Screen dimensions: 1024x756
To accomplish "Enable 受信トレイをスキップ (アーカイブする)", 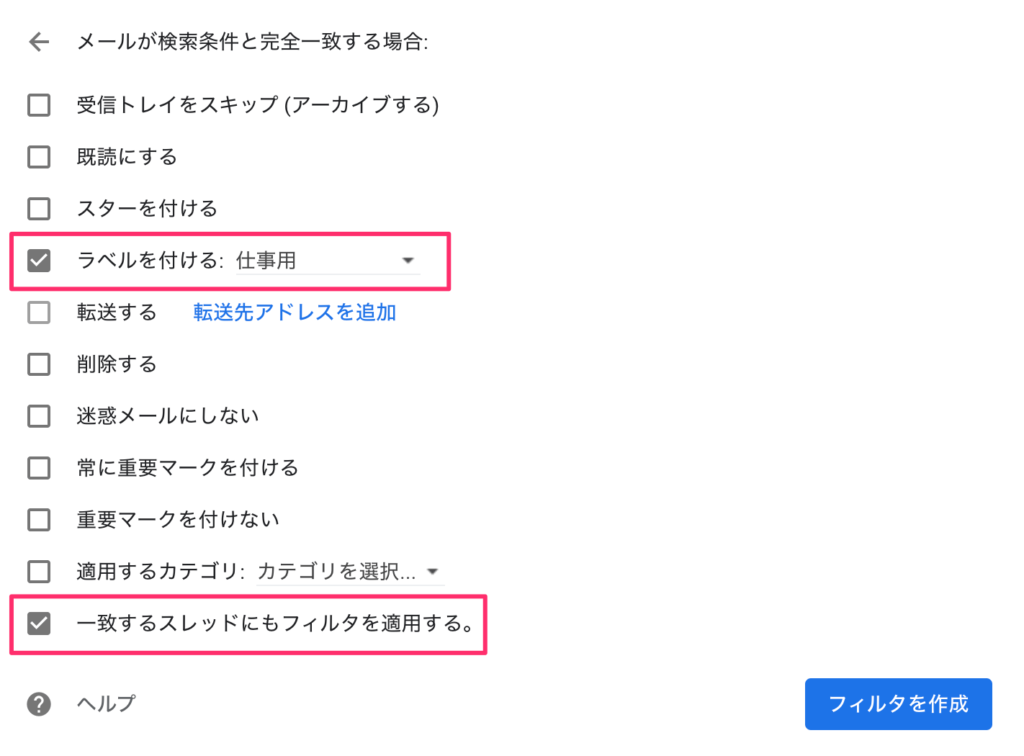I will coord(38,105).
